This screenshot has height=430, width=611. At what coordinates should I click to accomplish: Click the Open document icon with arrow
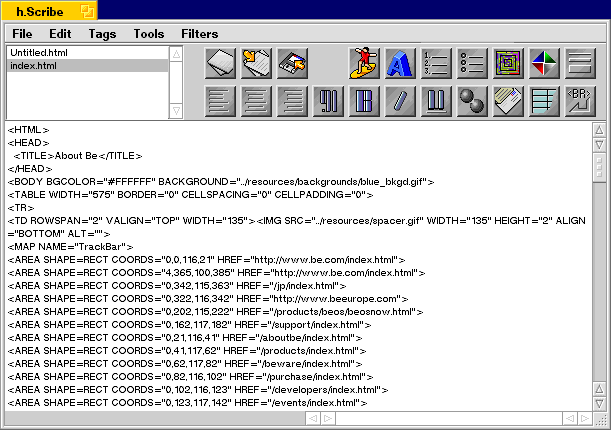point(256,63)
